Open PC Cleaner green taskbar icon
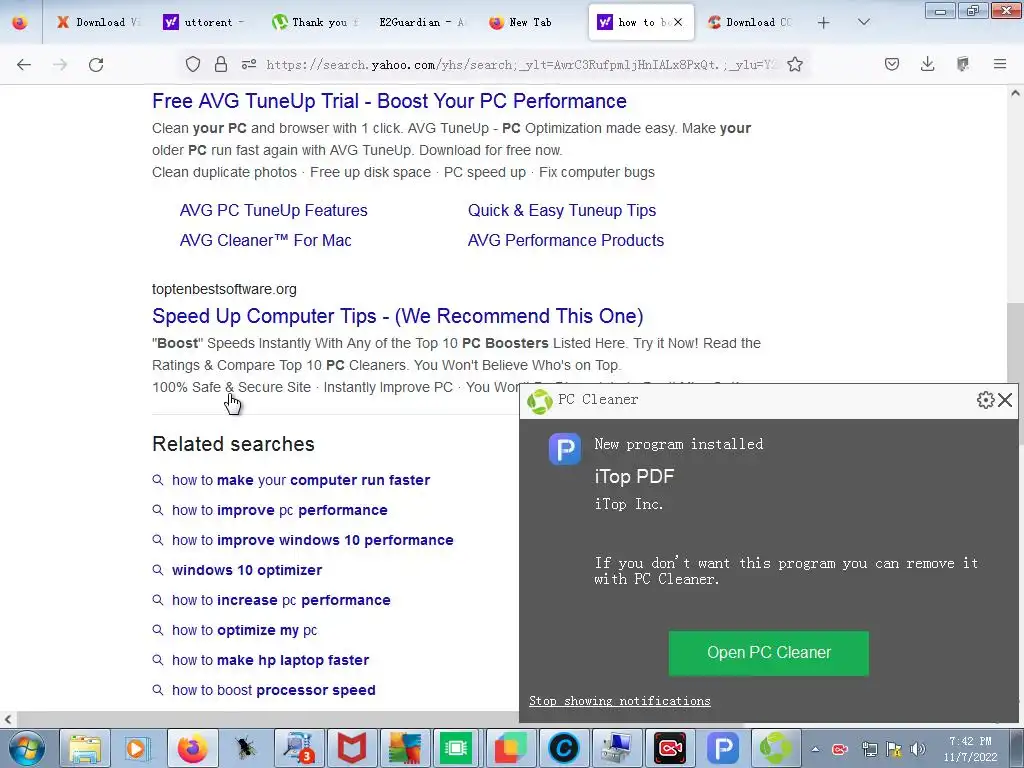 click(x=776, y=748)
